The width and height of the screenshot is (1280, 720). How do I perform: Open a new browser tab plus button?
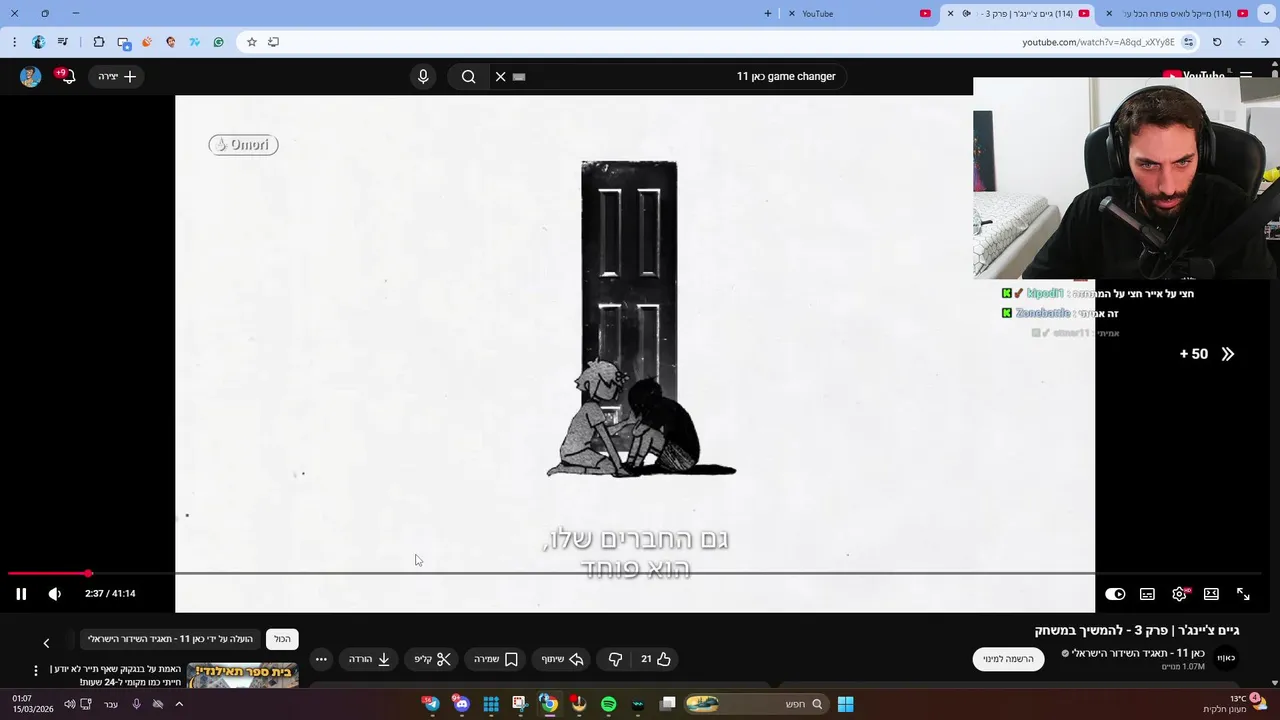click(768, 13)
